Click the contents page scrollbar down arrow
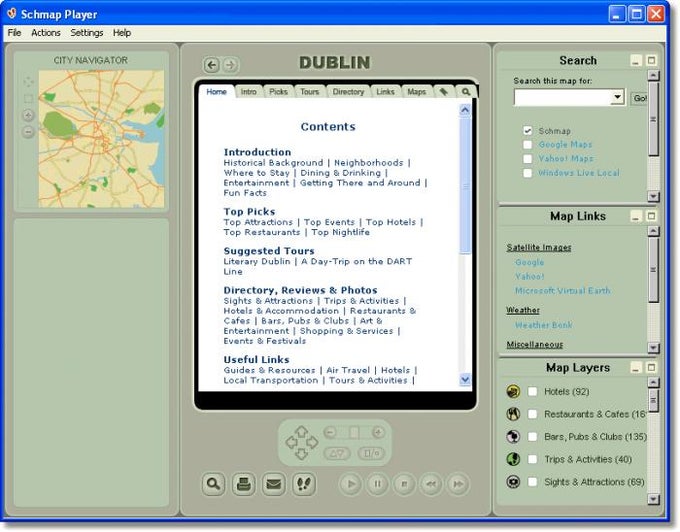Screen dimensions: 680x532 pos(465,379)
